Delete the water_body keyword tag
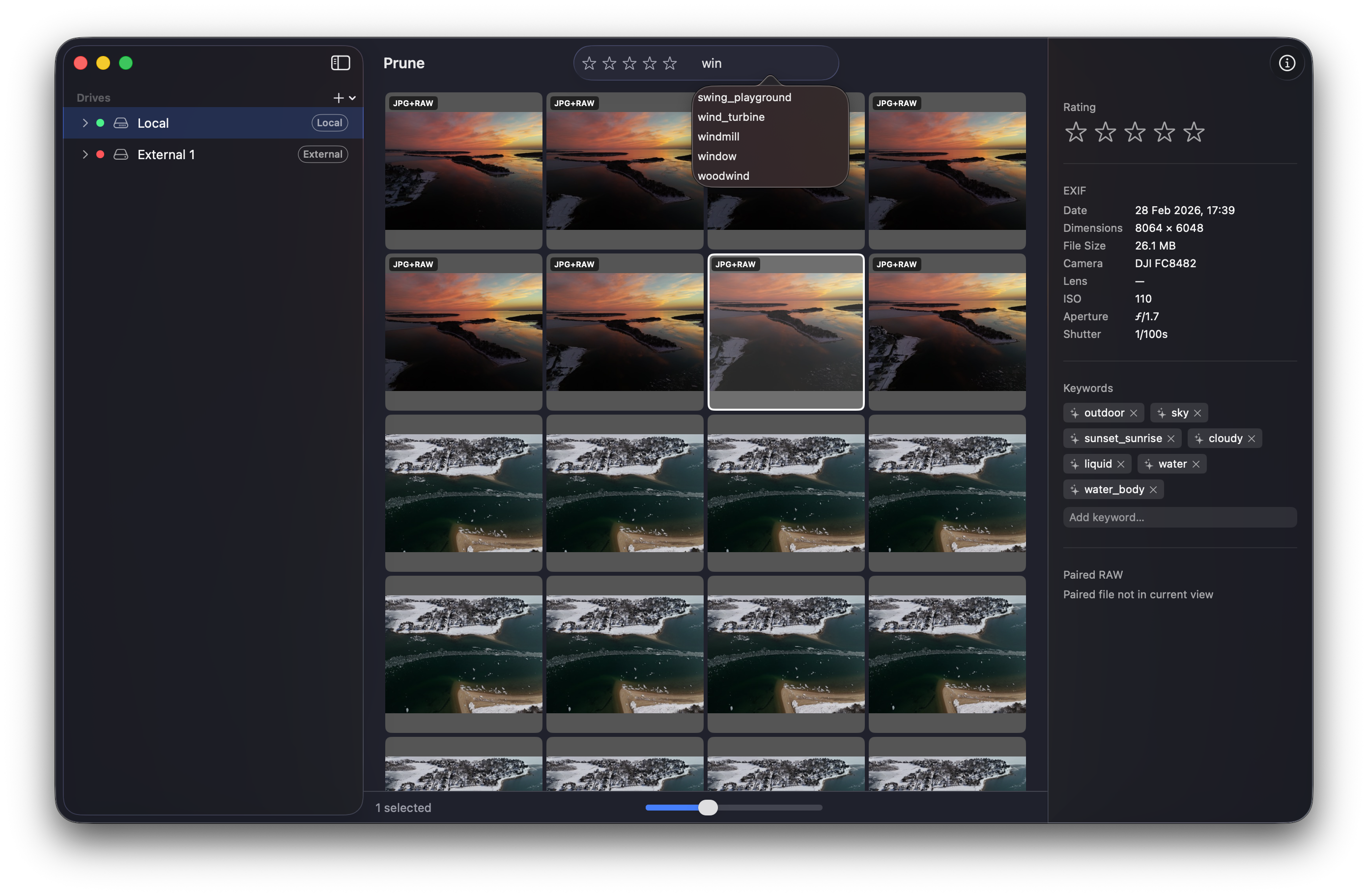The width and height of the screenshot is (1368, 896). [x=1152, y=490]
